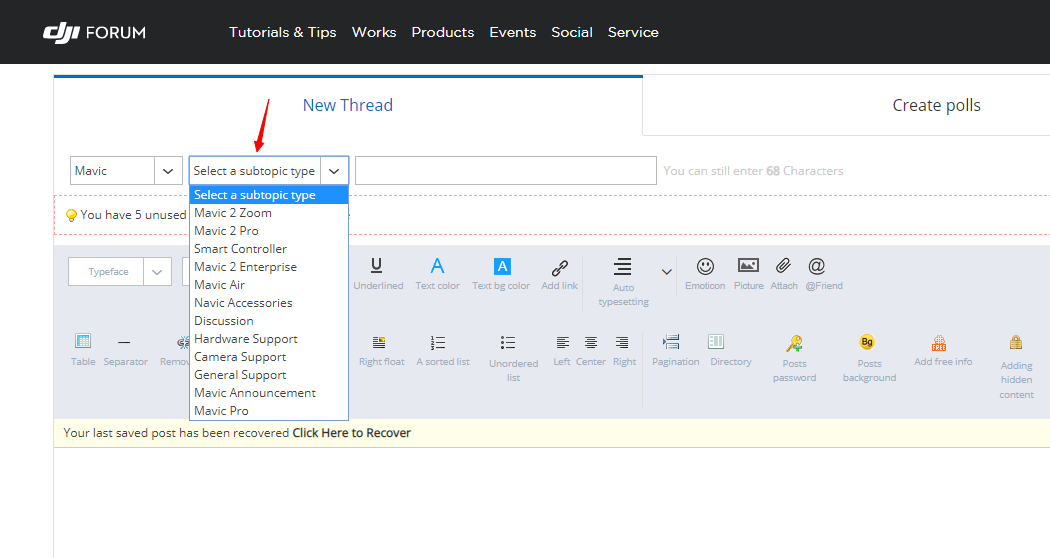Insert a Directory
Screen dimensions: 1050x558
(x=716, y=342)
